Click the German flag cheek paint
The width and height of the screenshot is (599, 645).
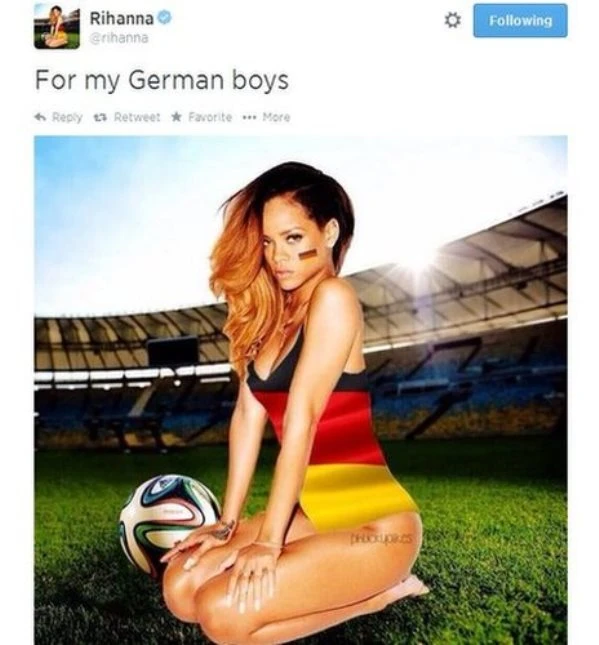coord(308,254)
